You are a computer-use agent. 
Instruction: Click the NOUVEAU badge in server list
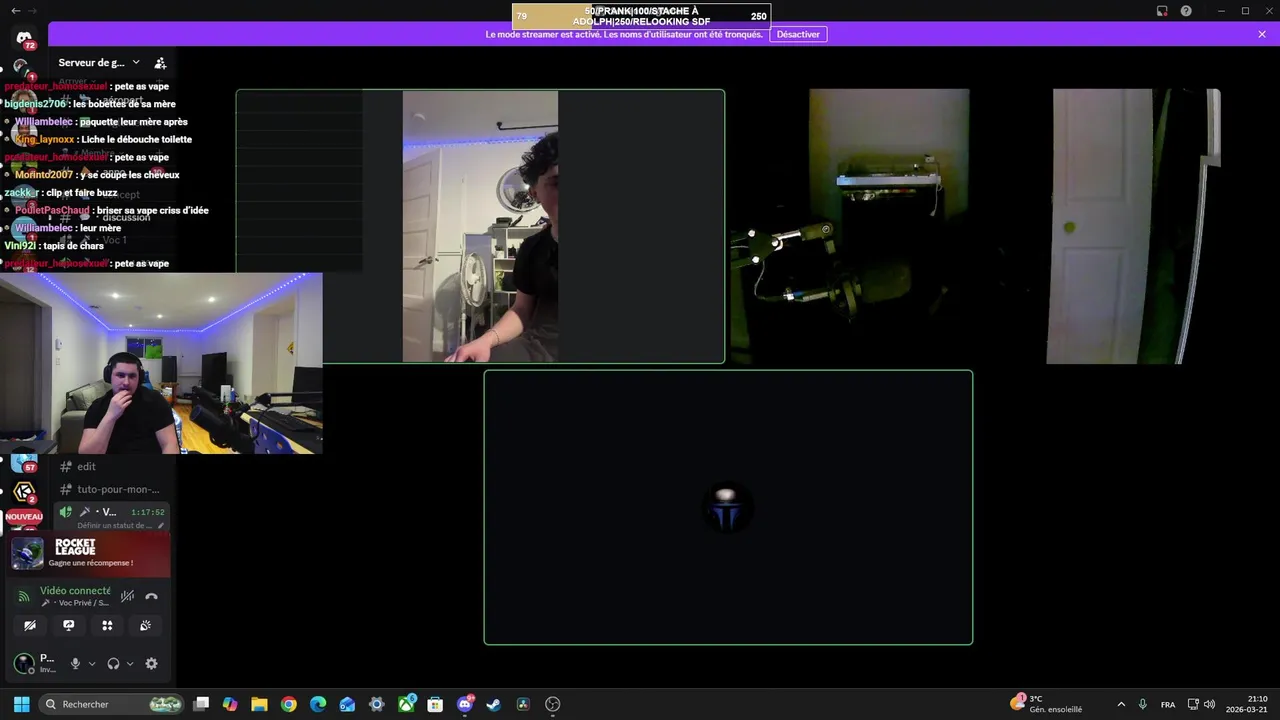click(24, 517)
